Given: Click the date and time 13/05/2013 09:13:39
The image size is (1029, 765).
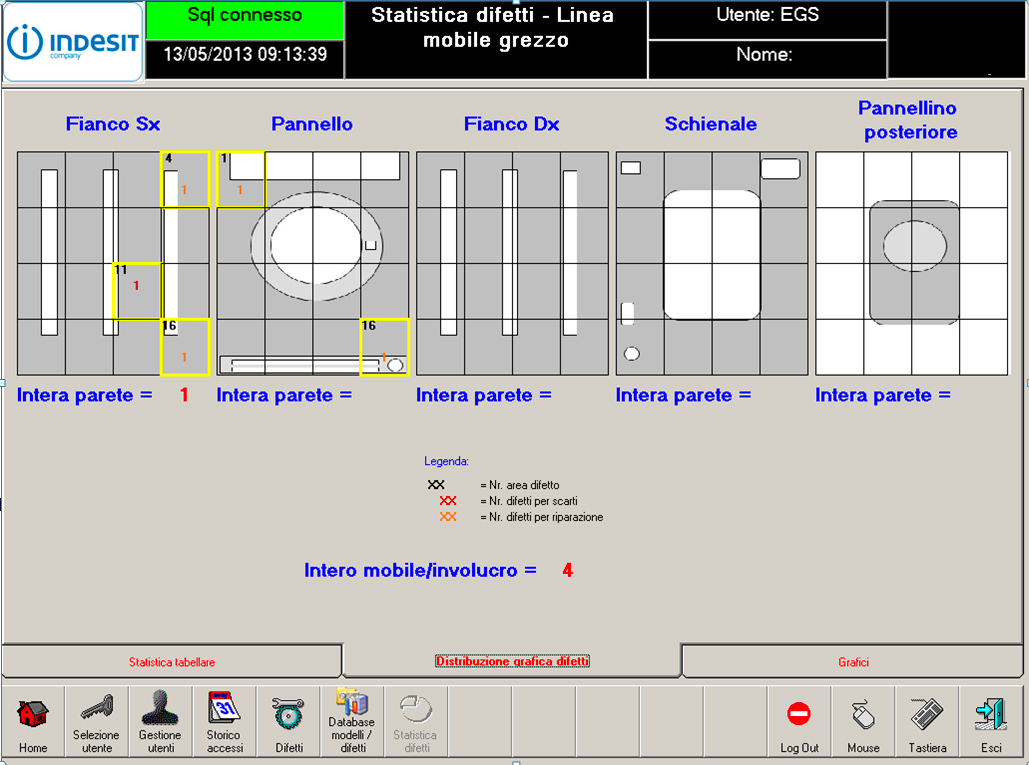Looking at the screenshot, I should (245, 54).
